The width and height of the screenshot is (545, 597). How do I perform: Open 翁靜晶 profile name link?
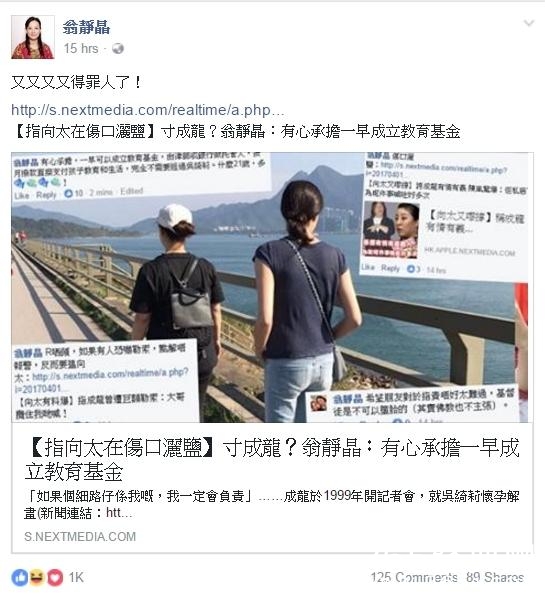coord(86,27)
